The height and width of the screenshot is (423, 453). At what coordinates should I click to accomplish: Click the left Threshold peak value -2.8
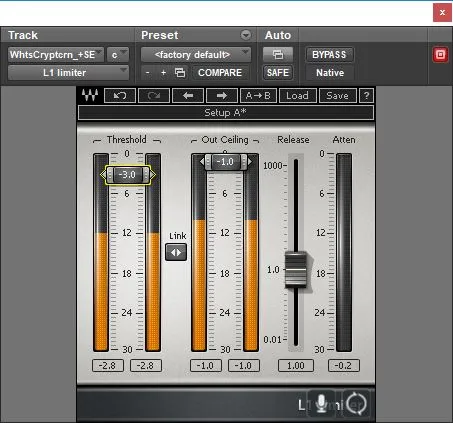(x=108, y=365)
